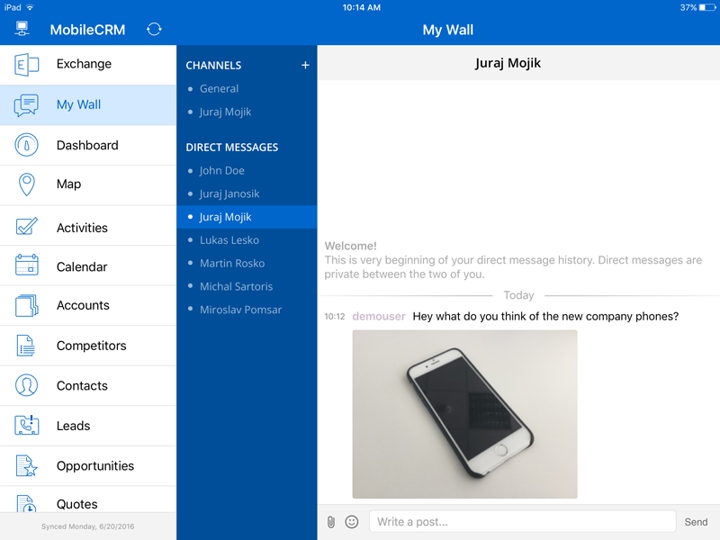This screenshot has height=540, width=720.
Task: Open the phone photo attachment
Action: coord(464,414)
